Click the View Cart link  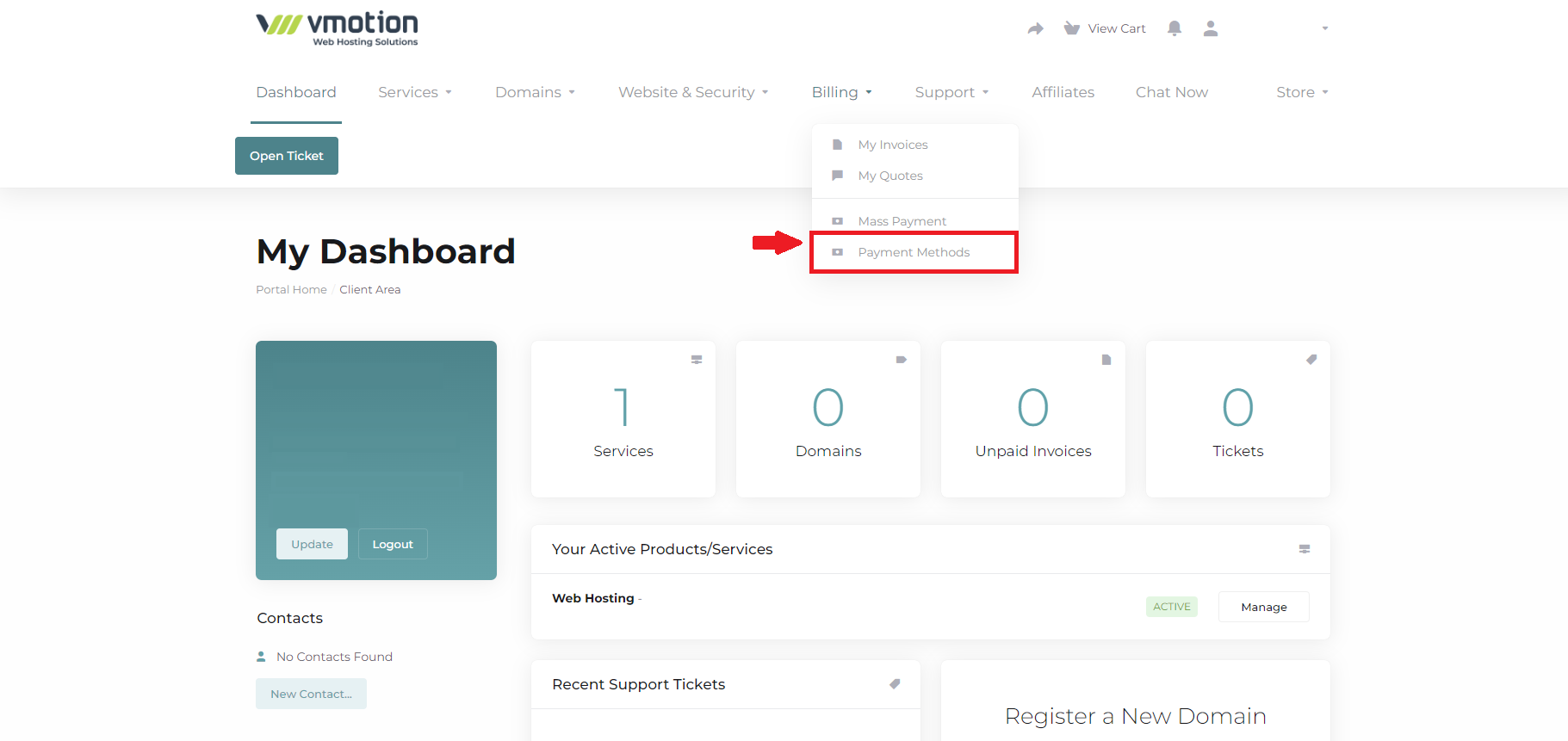point(1117,28)
